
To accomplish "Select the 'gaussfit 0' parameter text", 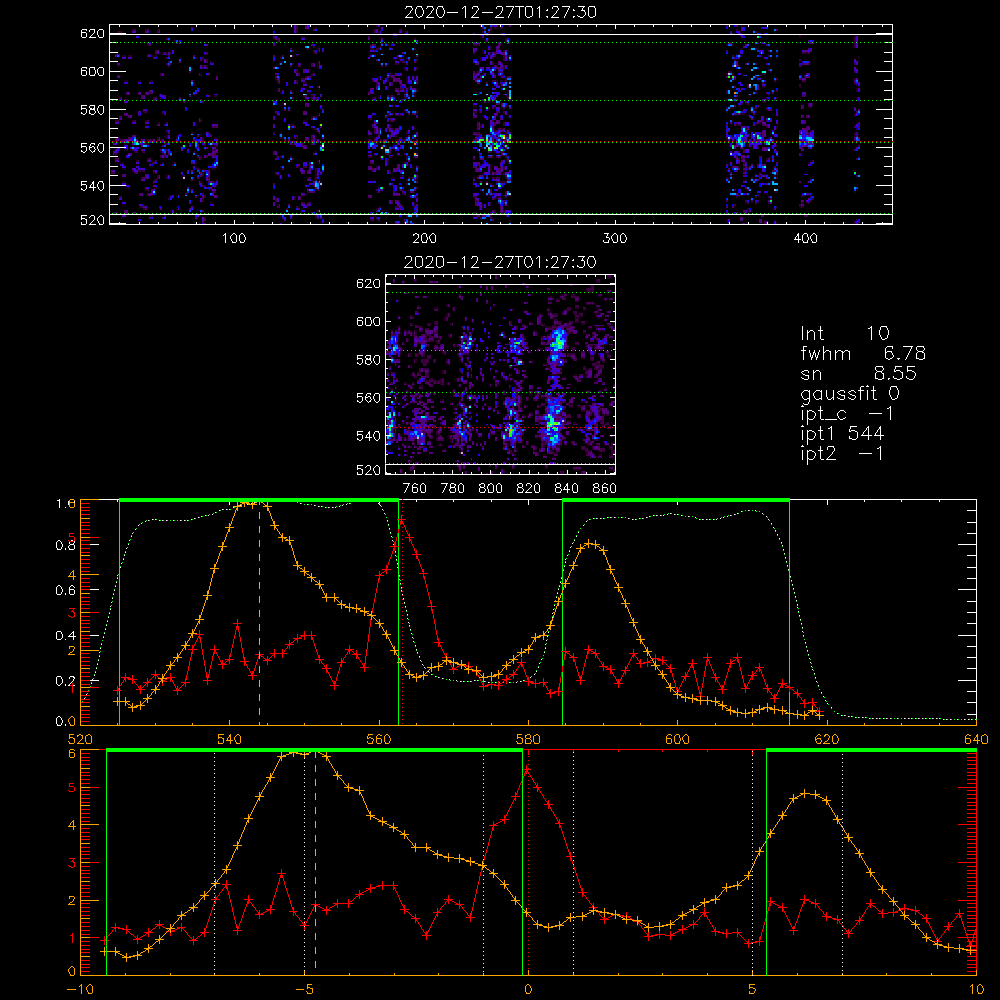I will (x=850, y=394).
